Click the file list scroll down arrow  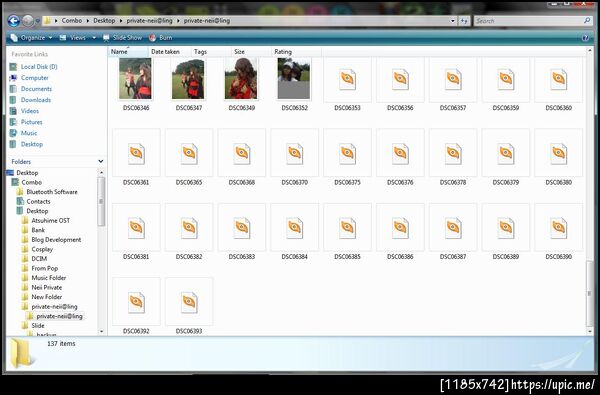[589, 331]
